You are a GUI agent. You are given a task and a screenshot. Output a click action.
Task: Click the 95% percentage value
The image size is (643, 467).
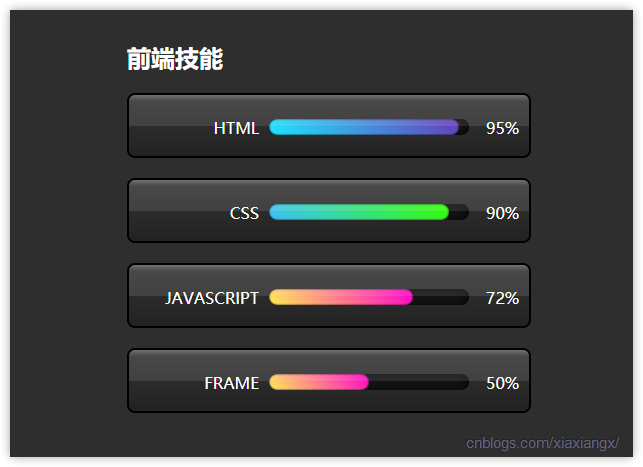[x=502, y=128]
